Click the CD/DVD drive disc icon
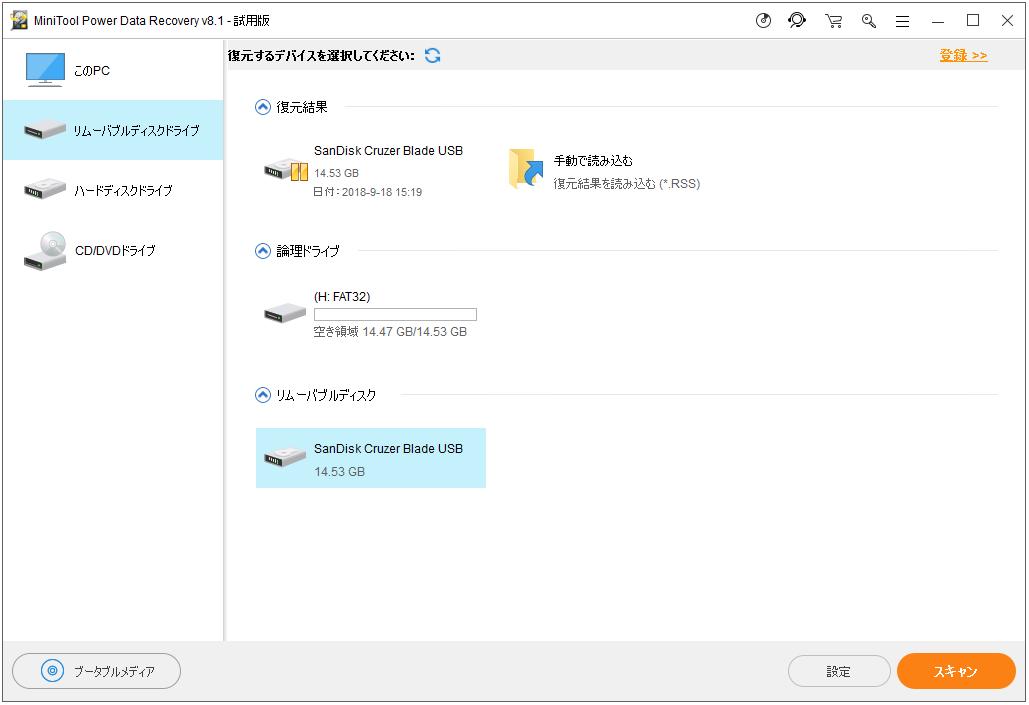The height and width of the screenshot is (705, 1029). coord(45,251)
